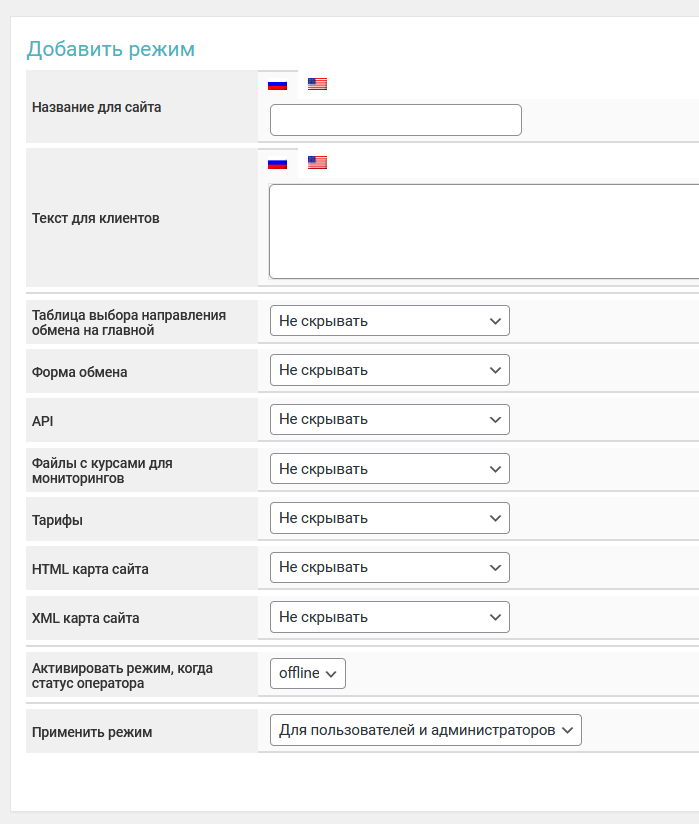699x824 pixels.
Task: Switch client text to US flag tab
Action: pyautogui.click(x=317, y=163)
